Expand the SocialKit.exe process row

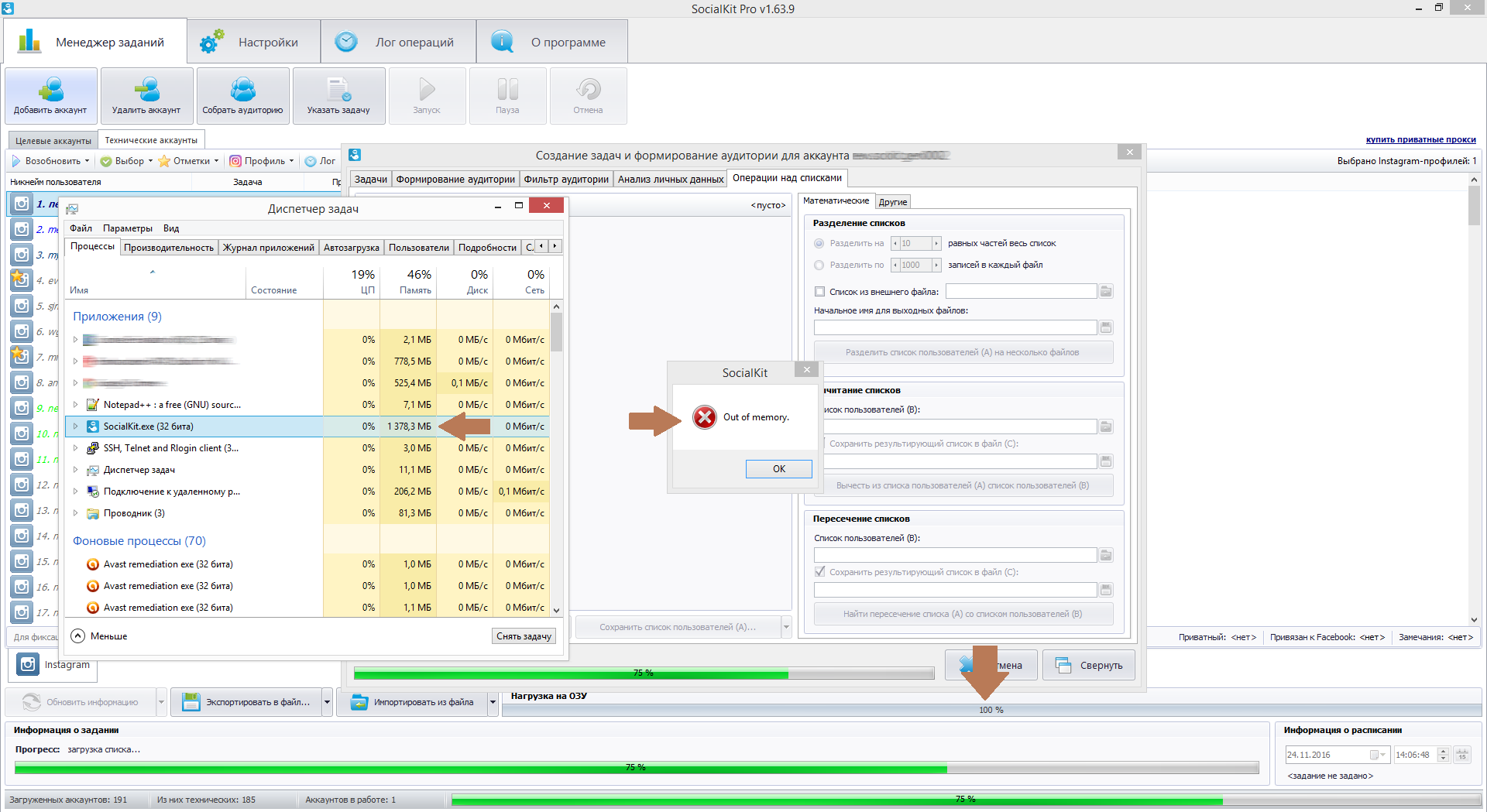pyautogui.click(x=75, y=427)
